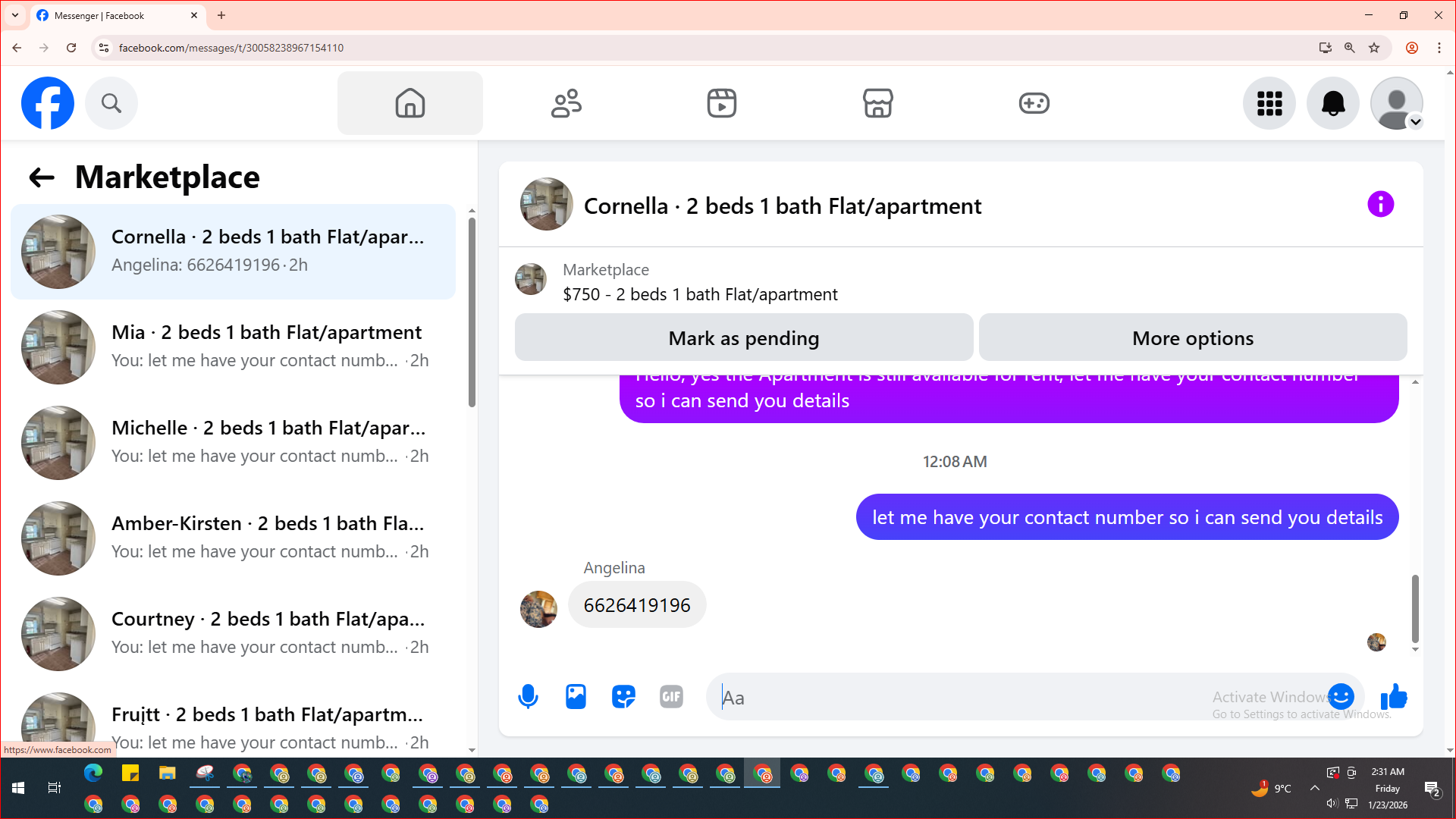Click the More options button
1456x819 pixels.
click(x=1193, y=337)
